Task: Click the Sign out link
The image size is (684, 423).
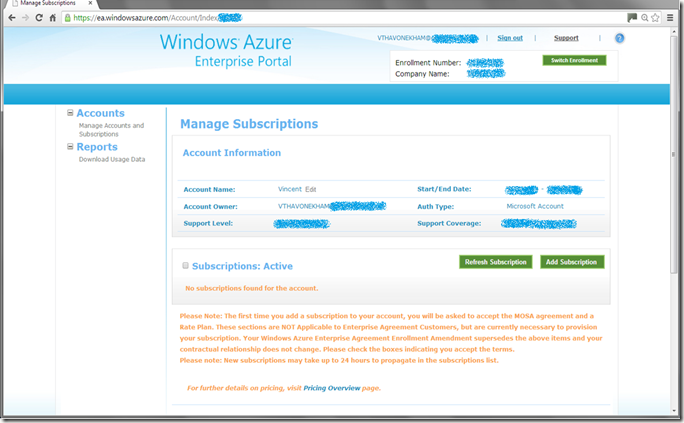Action: [510, 38]
